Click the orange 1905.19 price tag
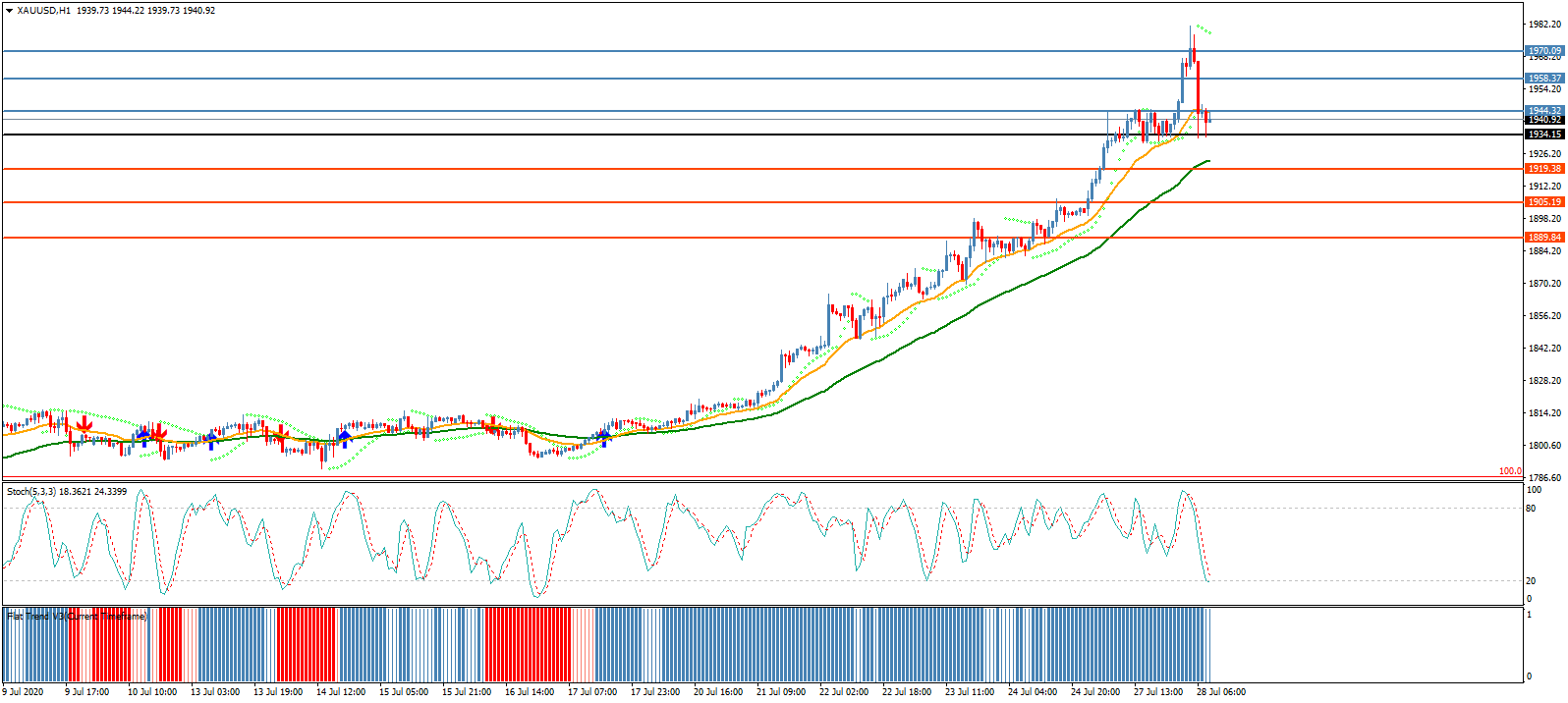The height and width of the screenshot is (703, 1568). (1543, 202)
